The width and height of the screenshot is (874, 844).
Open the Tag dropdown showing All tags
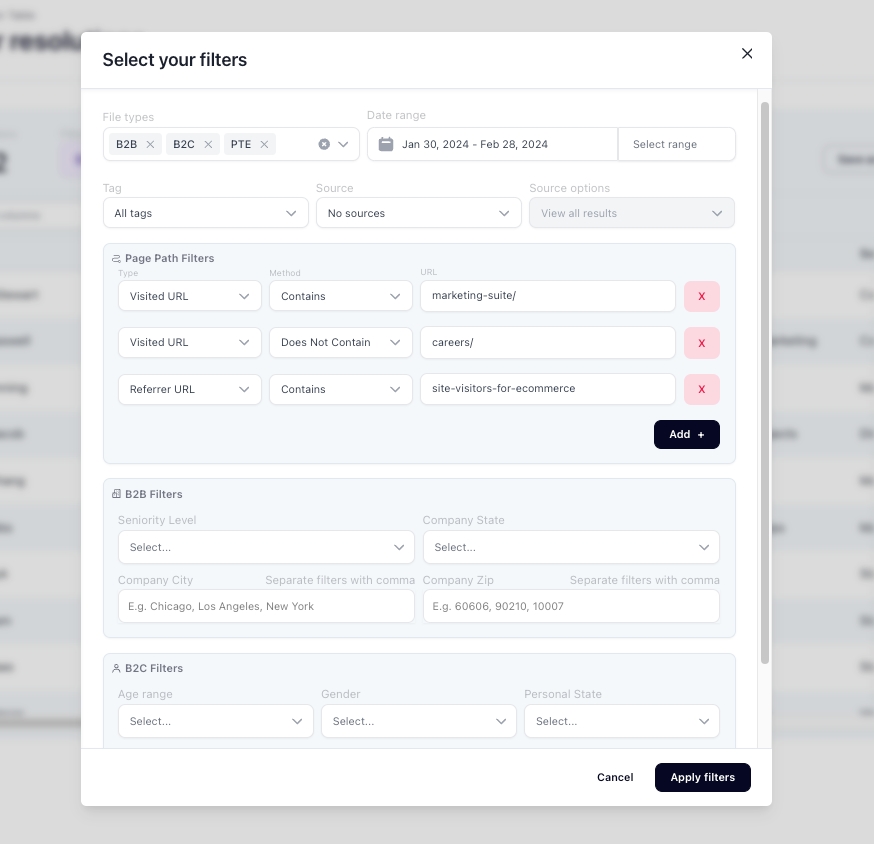tap(205, 213)
